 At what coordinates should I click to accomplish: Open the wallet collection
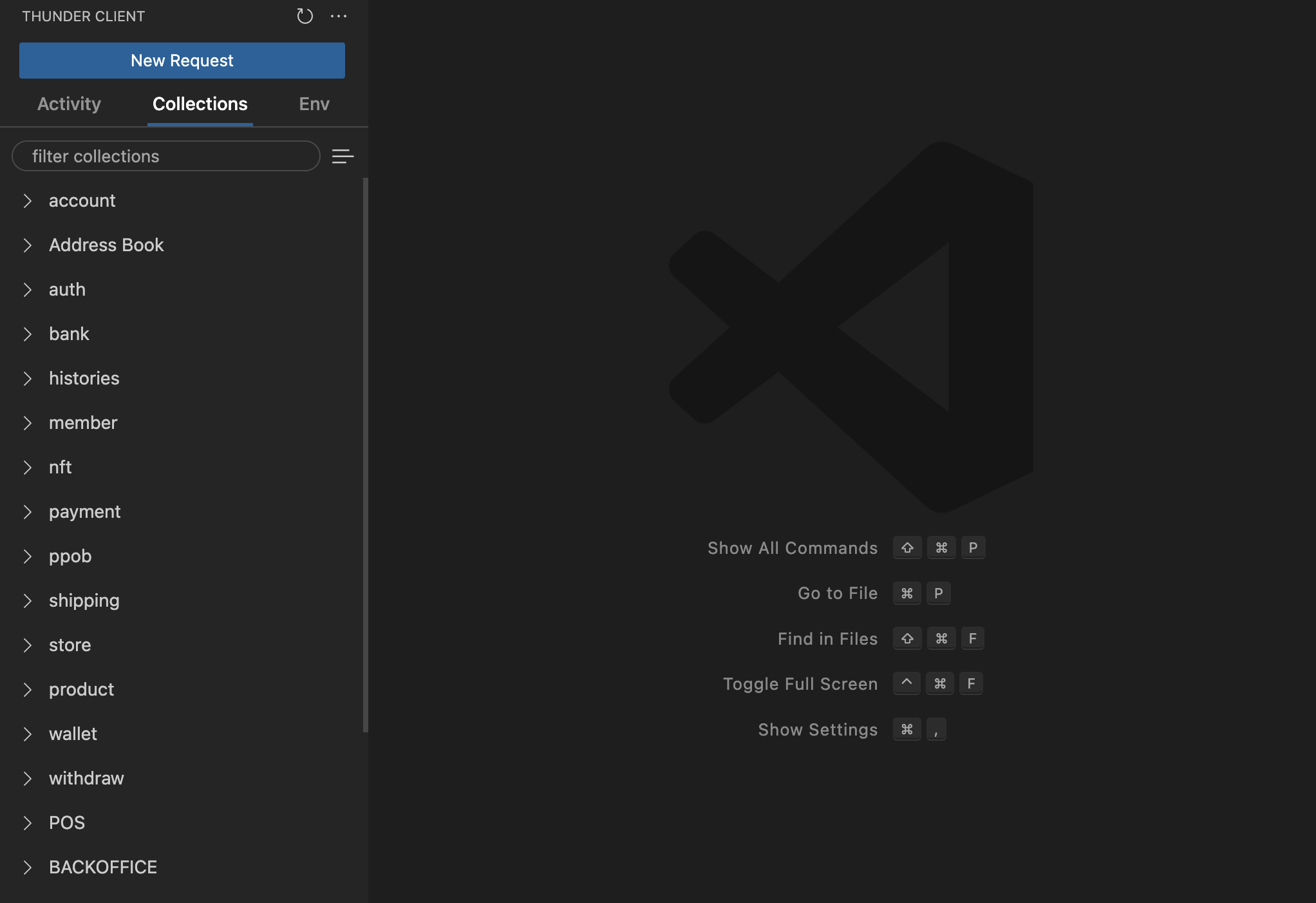[73, 734]
